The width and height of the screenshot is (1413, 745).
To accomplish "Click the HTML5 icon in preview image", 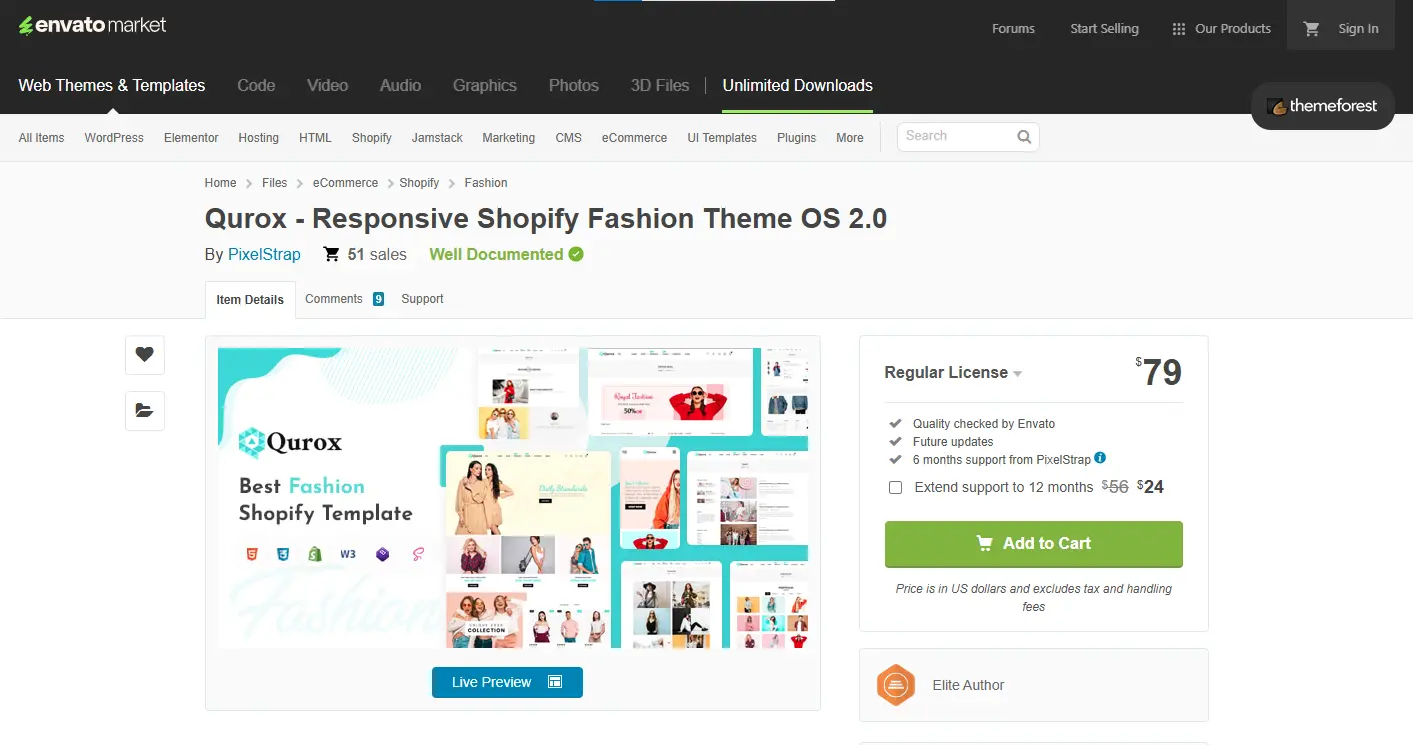I will point(250,553).
